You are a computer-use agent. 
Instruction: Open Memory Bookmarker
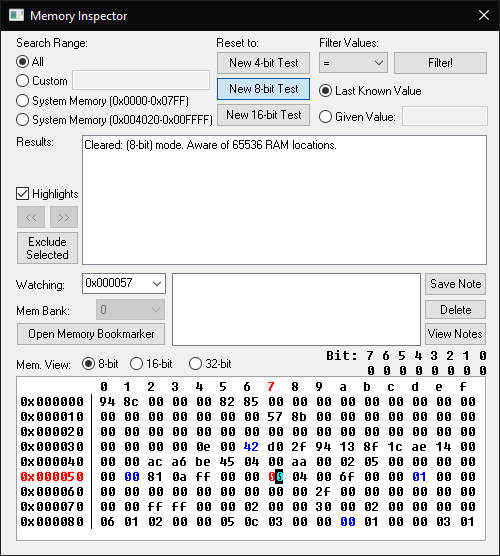(91, 334)
